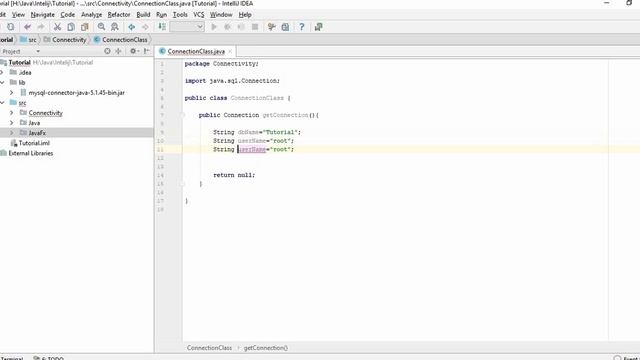Click the Undo arrow icon
The height and width of the screenshot is (360, 640).
pos(27,27)
